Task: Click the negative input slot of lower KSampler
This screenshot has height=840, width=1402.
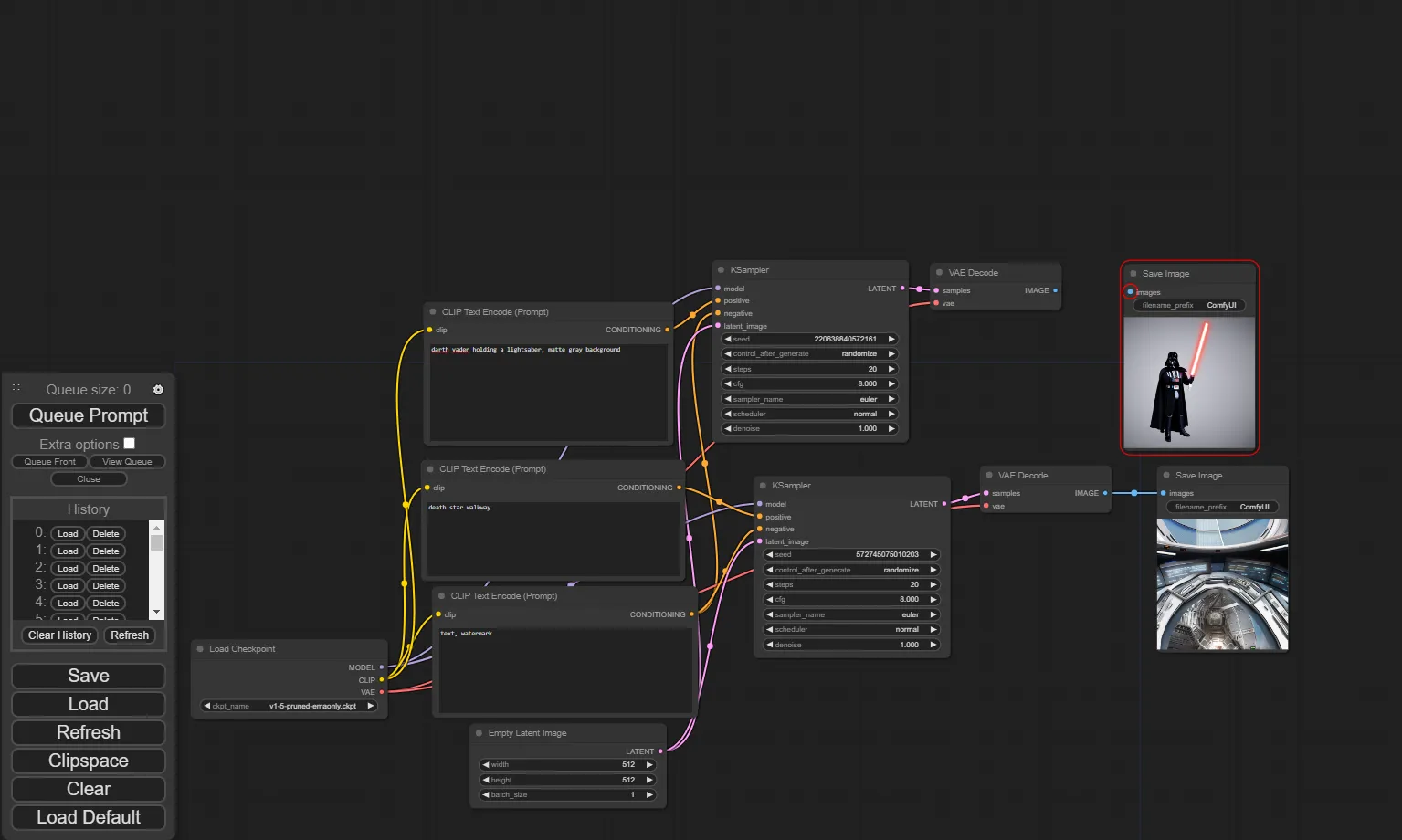Action: (x=759, y=529)
